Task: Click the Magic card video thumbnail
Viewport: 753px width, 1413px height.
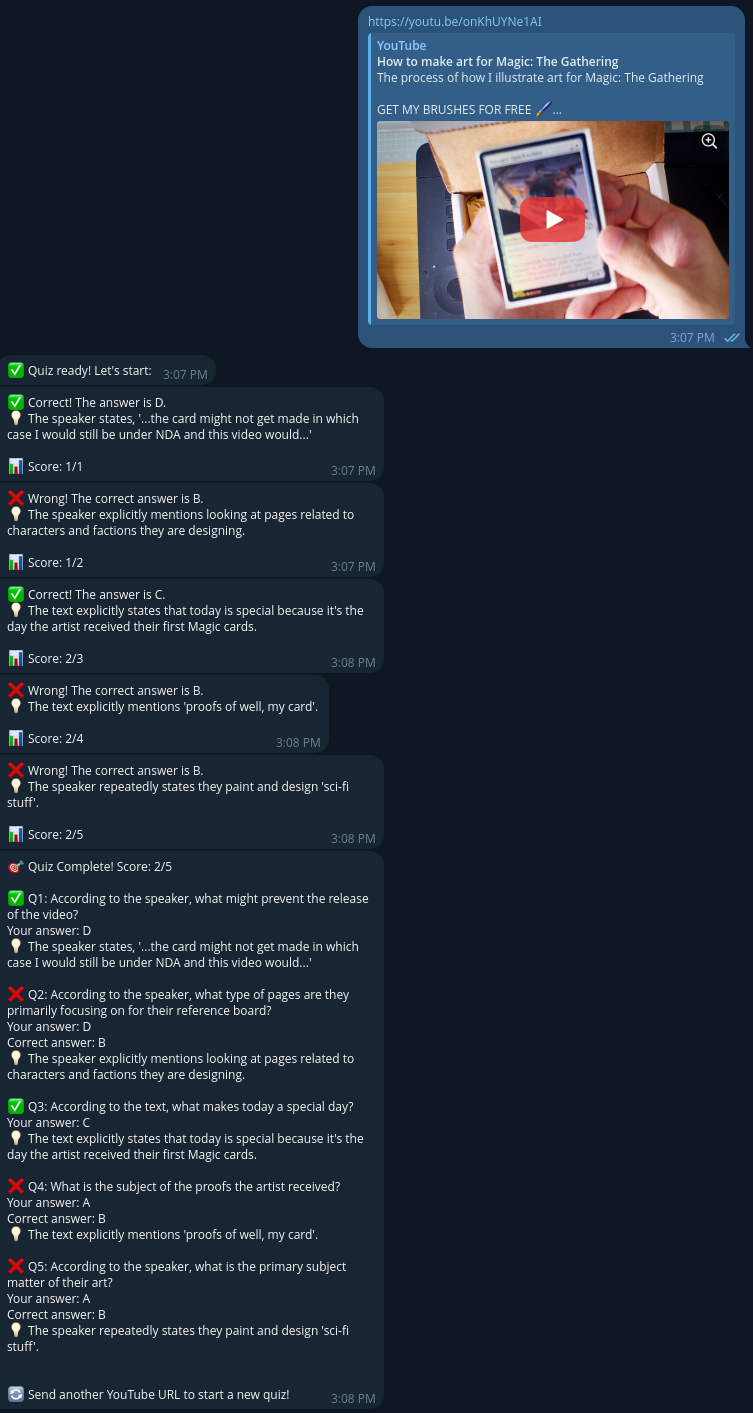Action: (x=552, y=220)
